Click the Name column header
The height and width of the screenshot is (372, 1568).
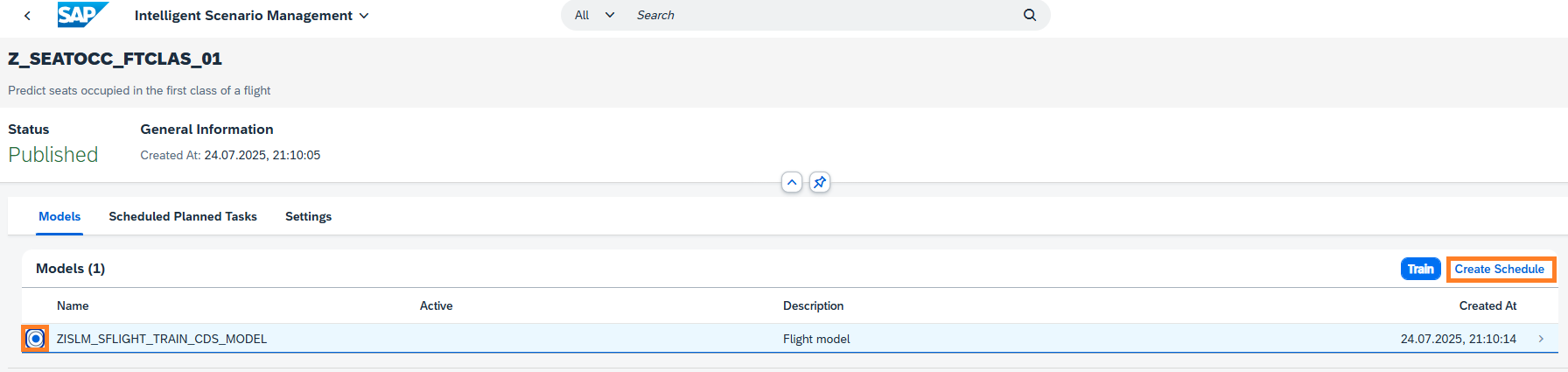73,305
